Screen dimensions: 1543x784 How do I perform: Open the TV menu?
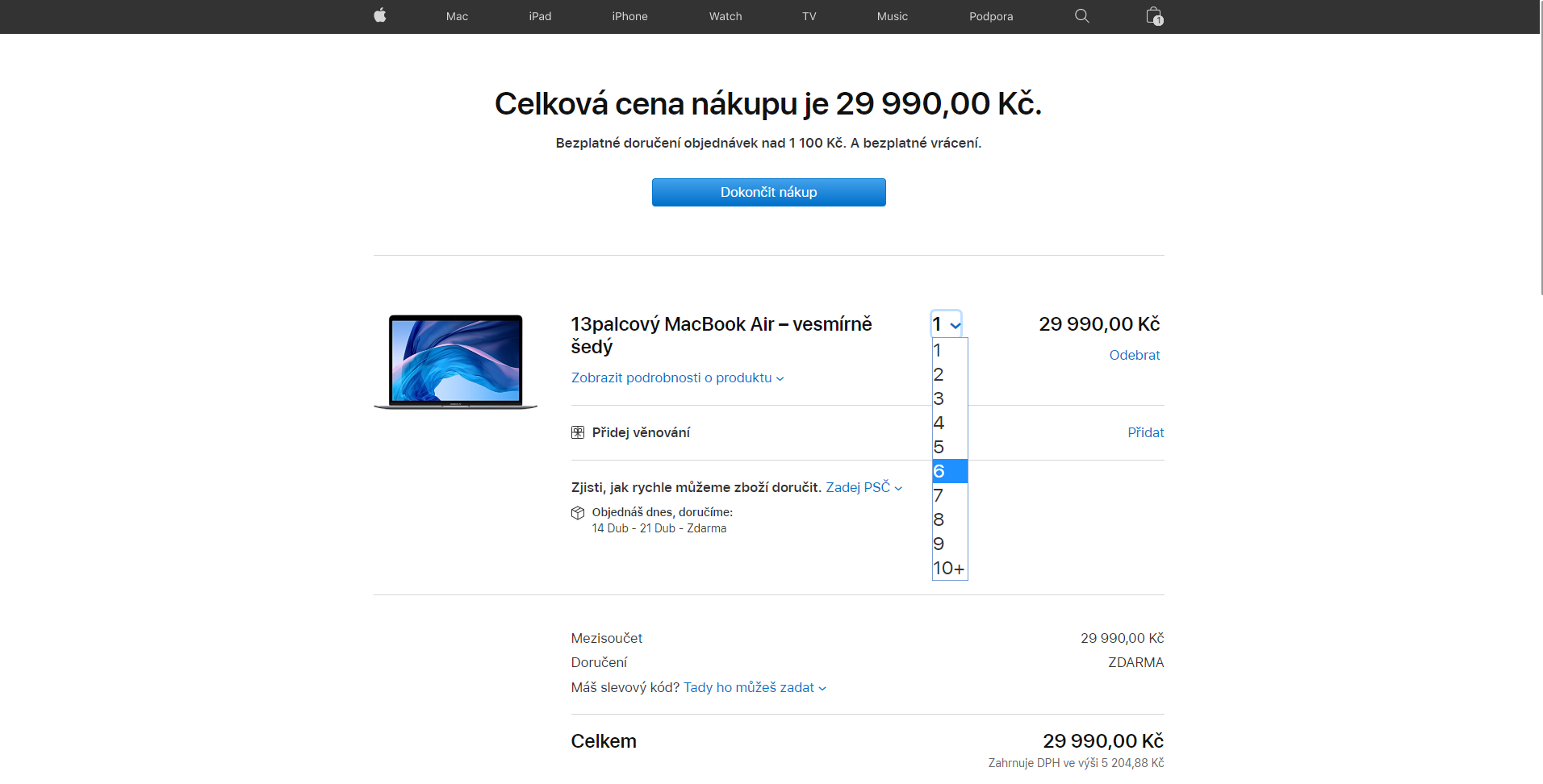point(809,16)
